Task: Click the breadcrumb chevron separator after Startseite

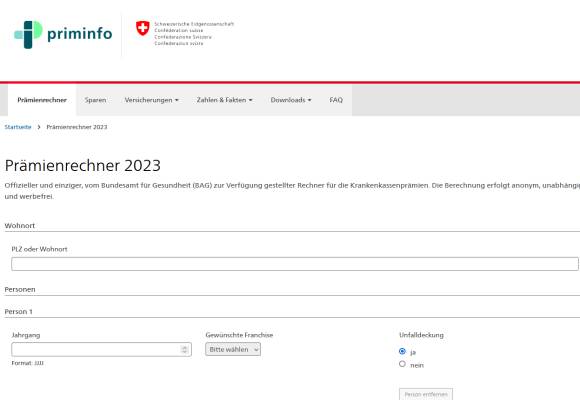Action: 39,127
